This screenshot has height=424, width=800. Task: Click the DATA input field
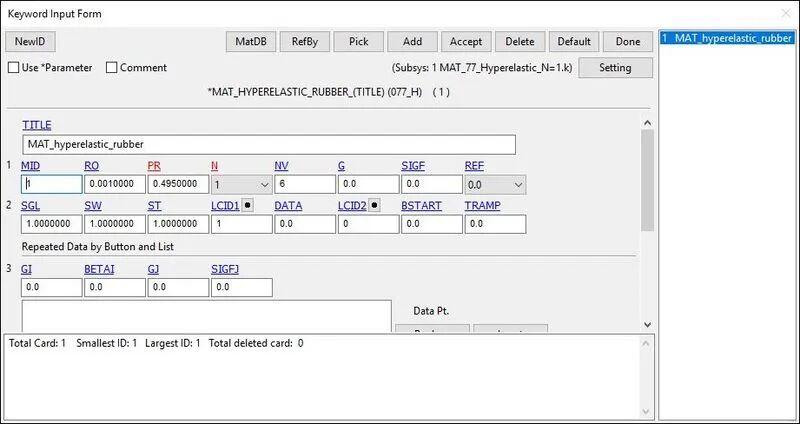click(305, 225)
